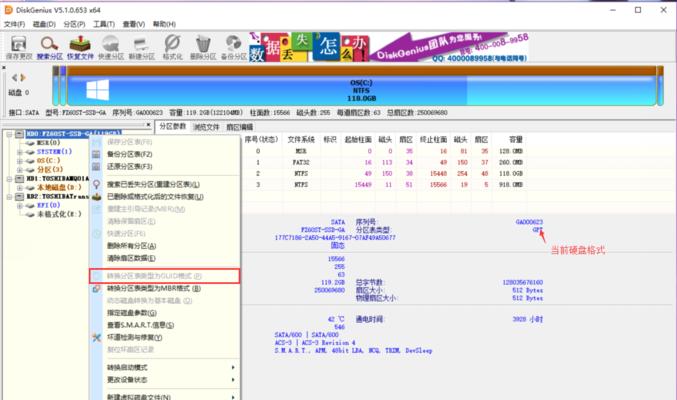Expand the SYSTEM(1) partition node

(19, 152)
